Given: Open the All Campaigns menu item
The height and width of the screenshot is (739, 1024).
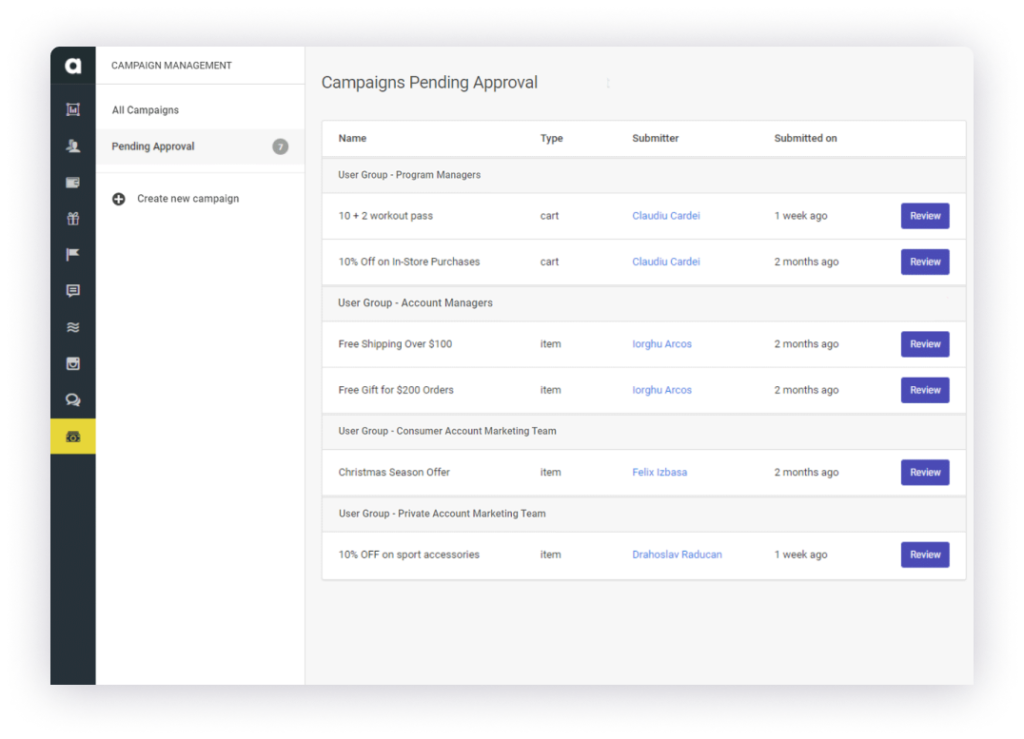Looking at the screenshot, I should pyautogui.click(x=145, y=110).
